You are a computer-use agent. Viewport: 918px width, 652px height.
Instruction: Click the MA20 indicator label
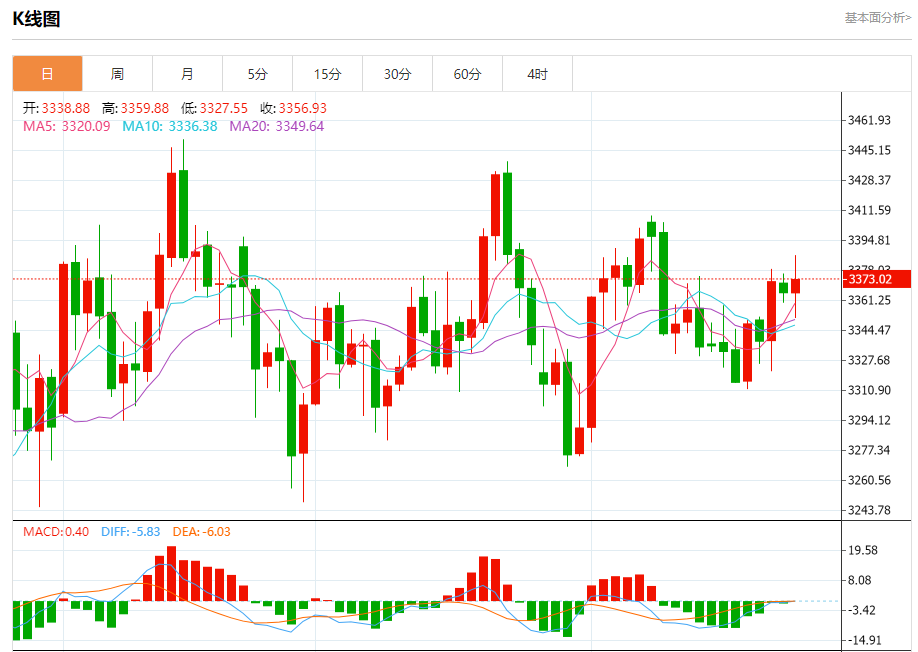click(276, 126)
